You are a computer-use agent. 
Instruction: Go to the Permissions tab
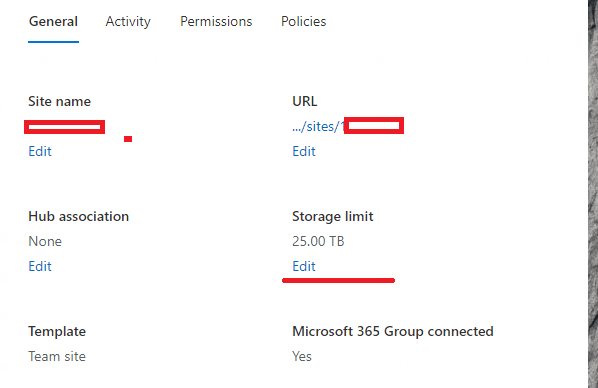216,21
